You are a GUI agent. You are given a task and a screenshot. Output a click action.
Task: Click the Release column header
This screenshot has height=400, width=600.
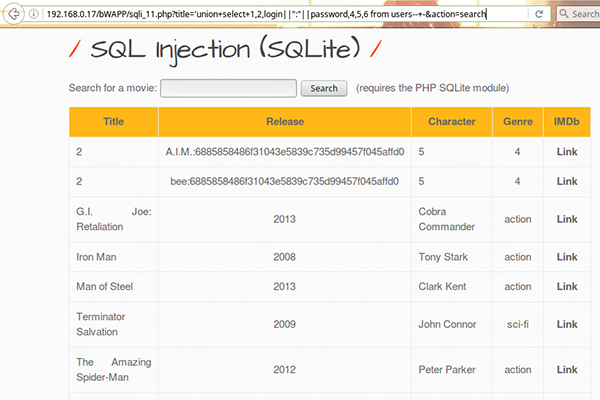click(285, 122)
